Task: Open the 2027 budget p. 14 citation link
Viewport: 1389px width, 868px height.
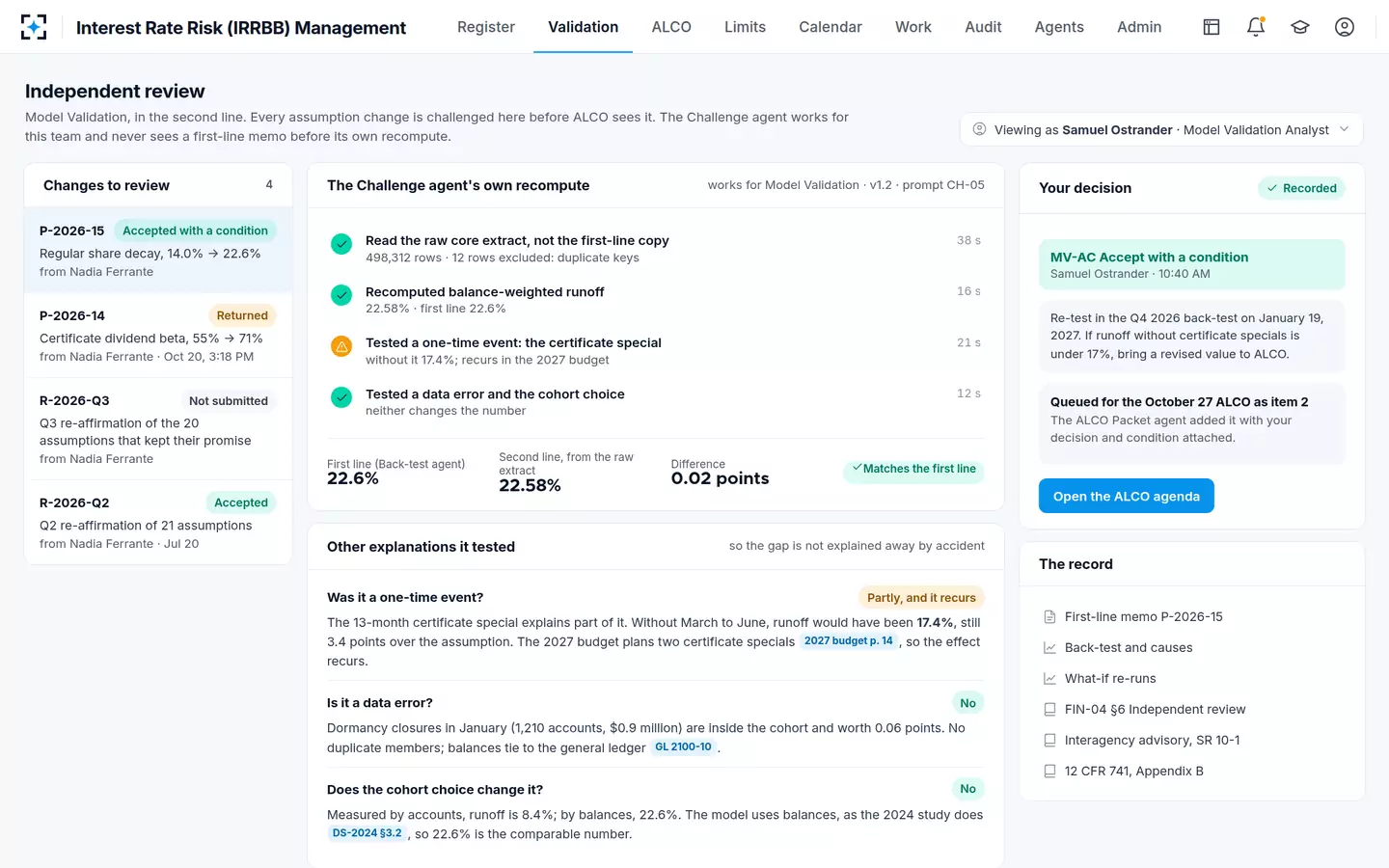Action: [849, 641]
